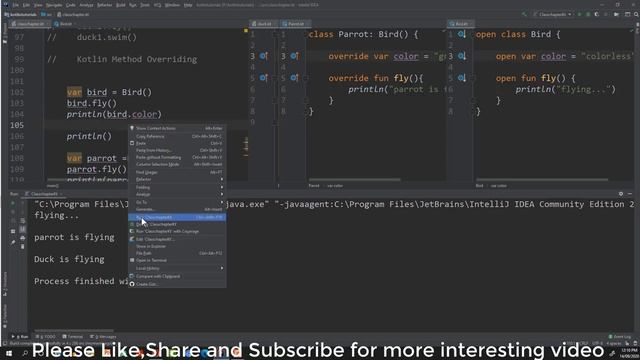Click Run with Coverage icon in toolbar
The height and width of the screenshot is (360, 640).
tap(597, 14)
